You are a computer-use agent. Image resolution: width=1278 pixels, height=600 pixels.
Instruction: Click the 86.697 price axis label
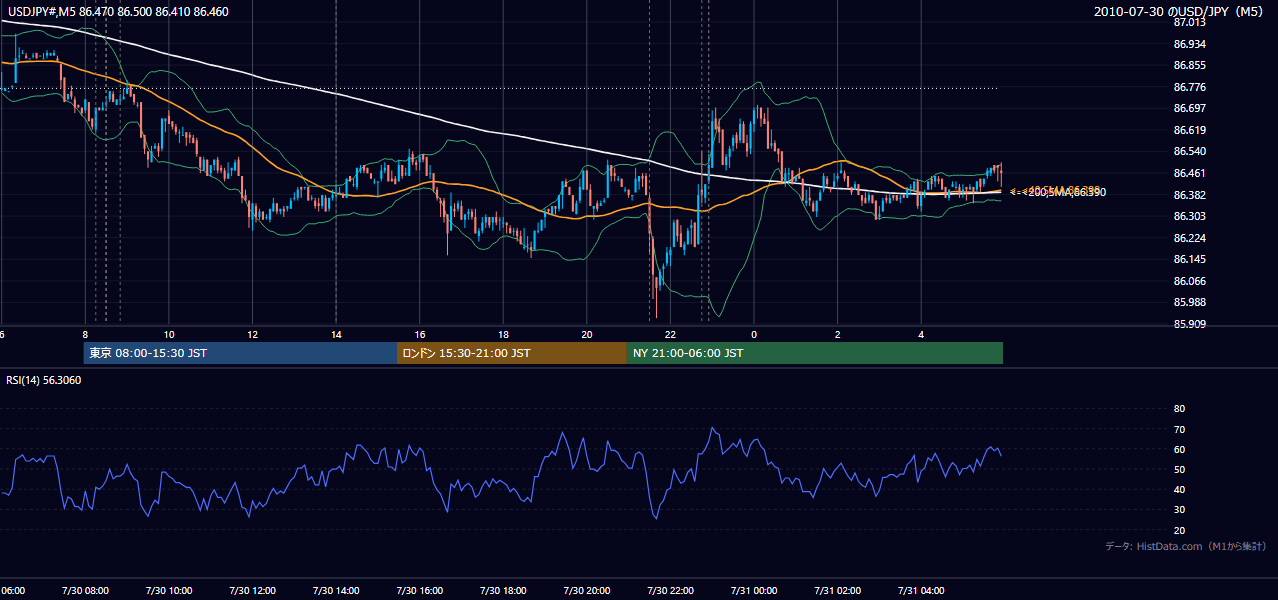[1189, 108]
